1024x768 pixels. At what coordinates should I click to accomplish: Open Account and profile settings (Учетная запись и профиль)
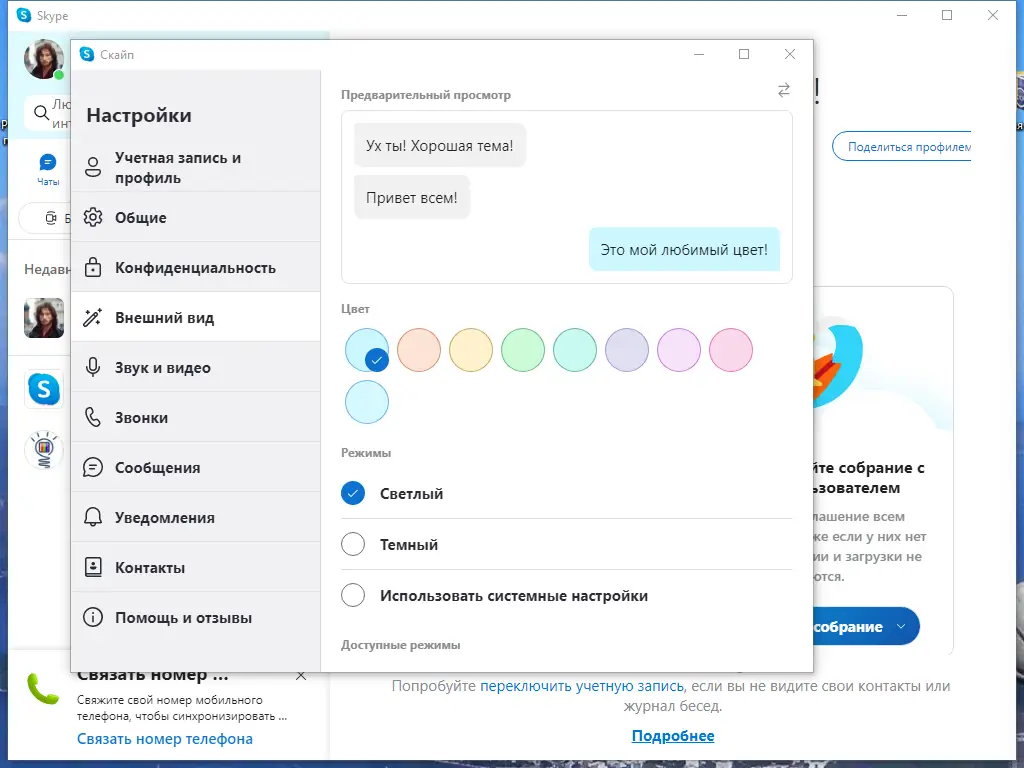click(195, 167)
